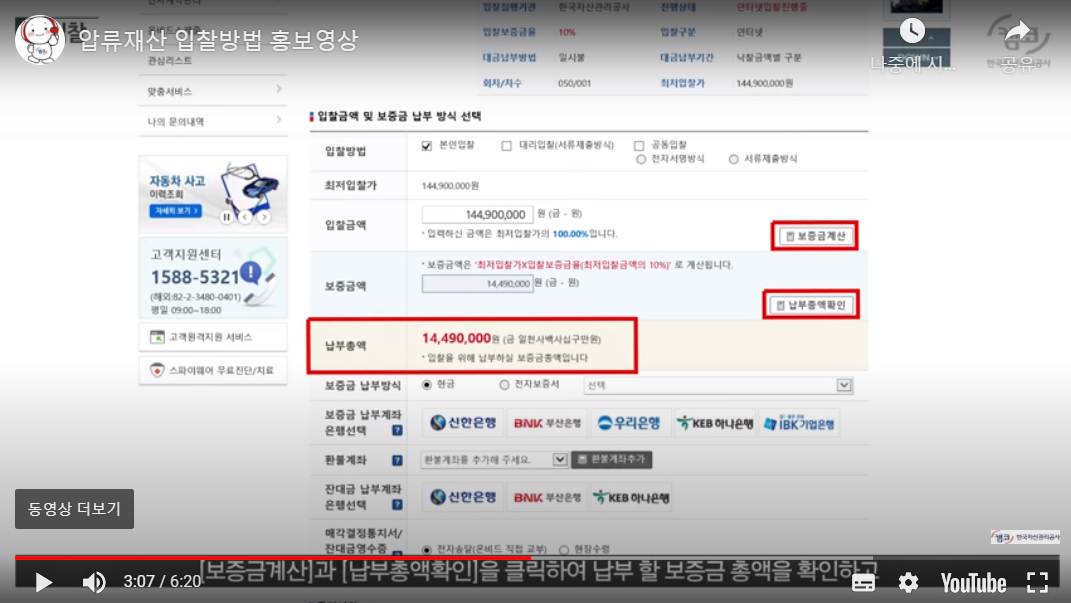Select 우리은행 for 보증금 납부계좌
The width and height of the screenshot is (1071, 603).
click(x=629, y=423)
